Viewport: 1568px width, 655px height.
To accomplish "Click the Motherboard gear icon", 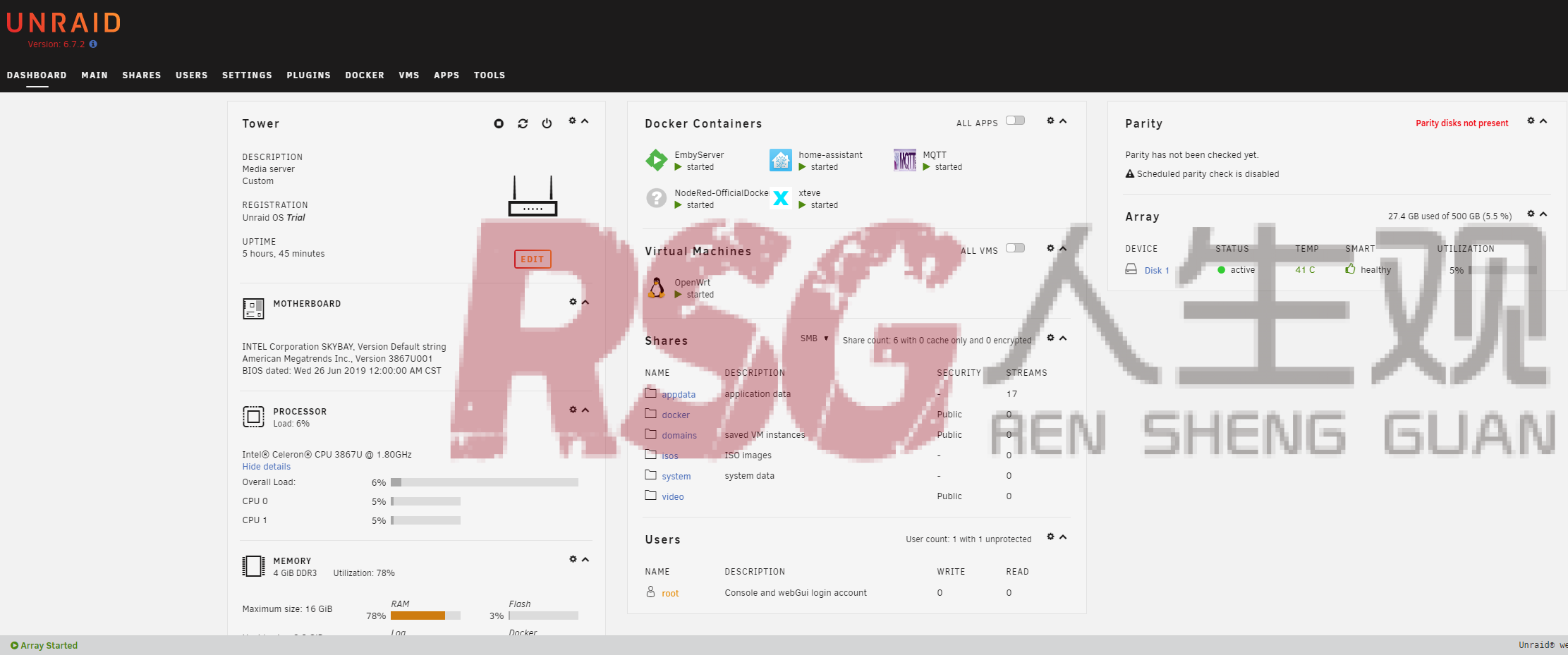I will pyautogui.click(x=573, y=302).
